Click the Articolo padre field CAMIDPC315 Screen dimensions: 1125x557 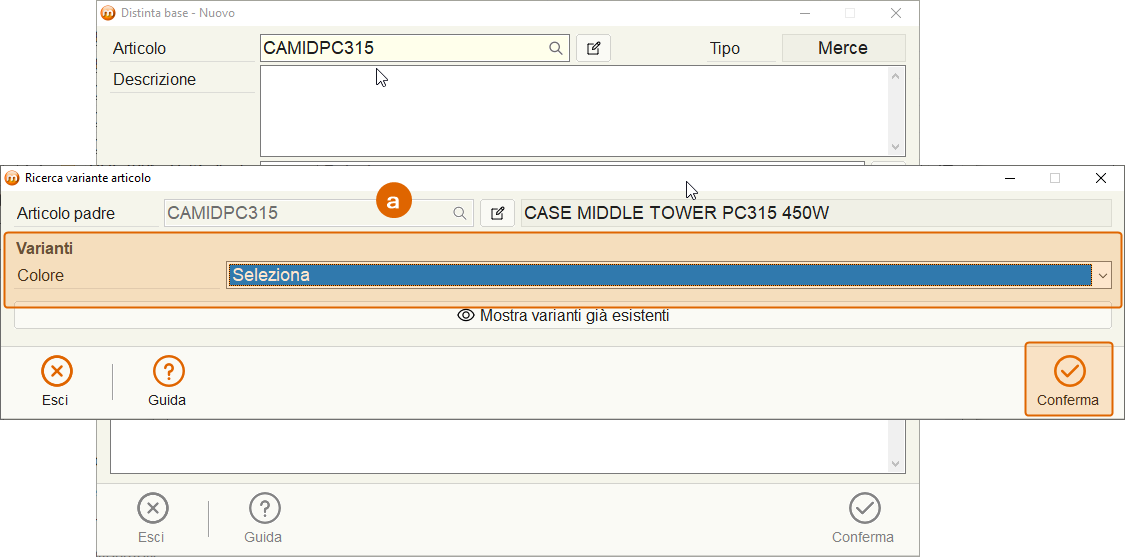[x=319, y=213]
